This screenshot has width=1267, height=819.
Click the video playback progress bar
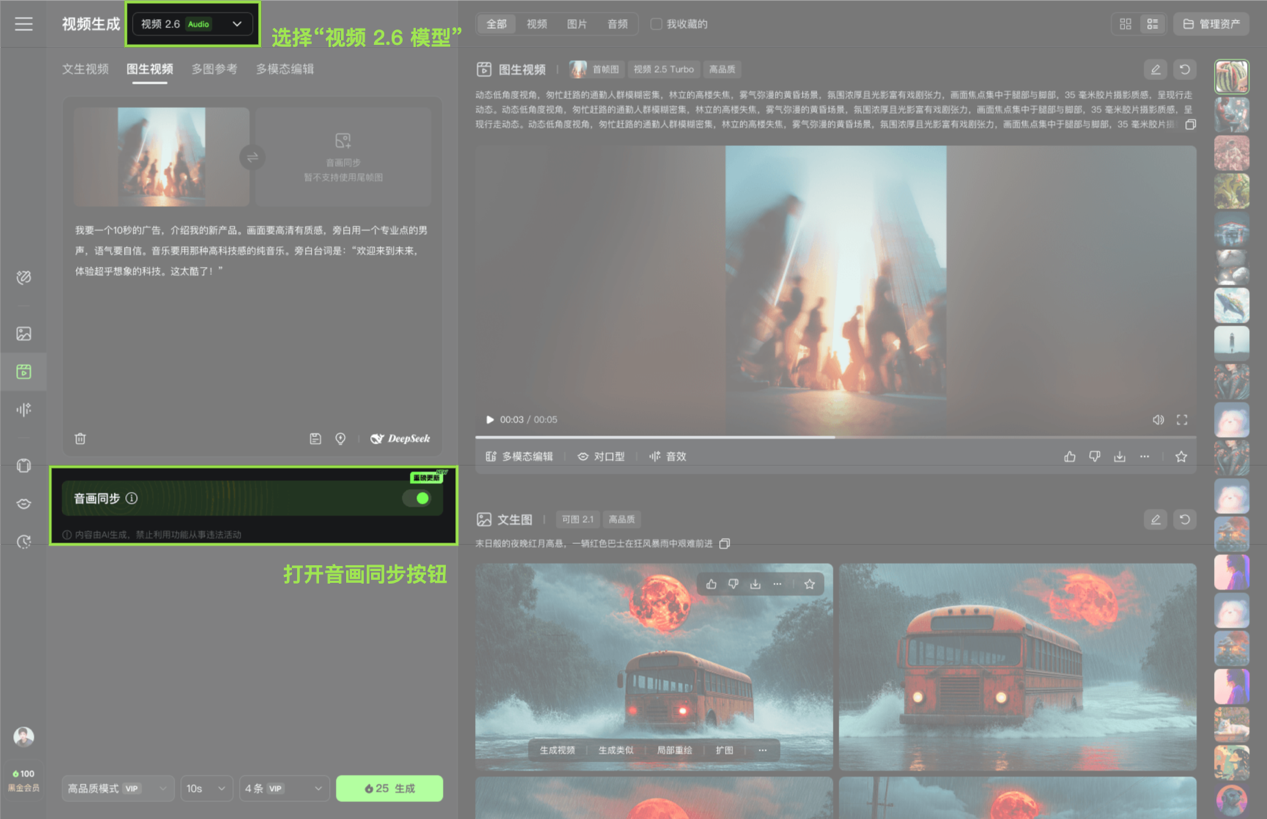(835, 436)
